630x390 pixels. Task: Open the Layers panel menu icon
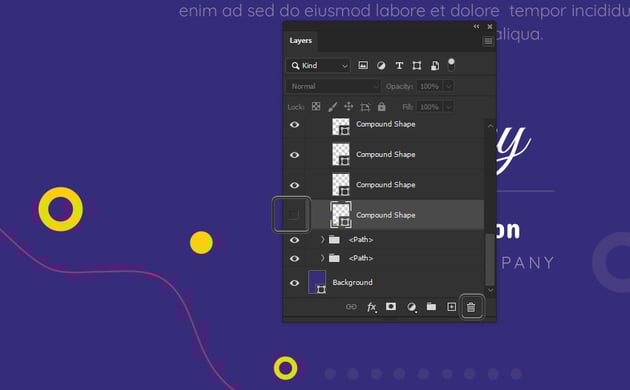[x=488, y=41]
